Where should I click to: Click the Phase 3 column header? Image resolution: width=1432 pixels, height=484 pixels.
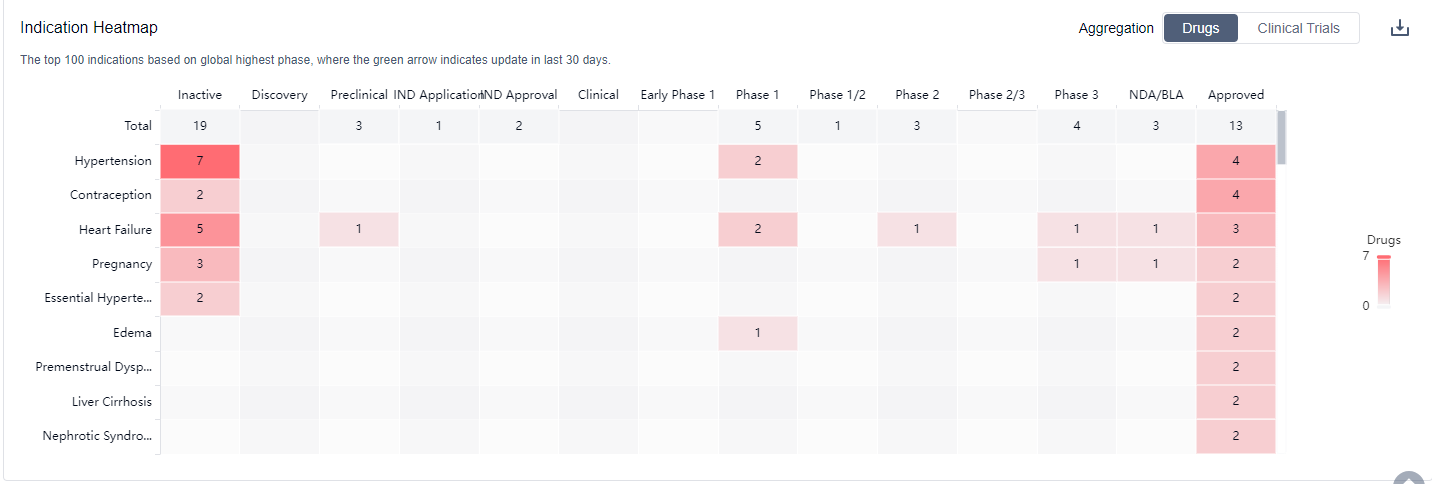coord(1076,95)
